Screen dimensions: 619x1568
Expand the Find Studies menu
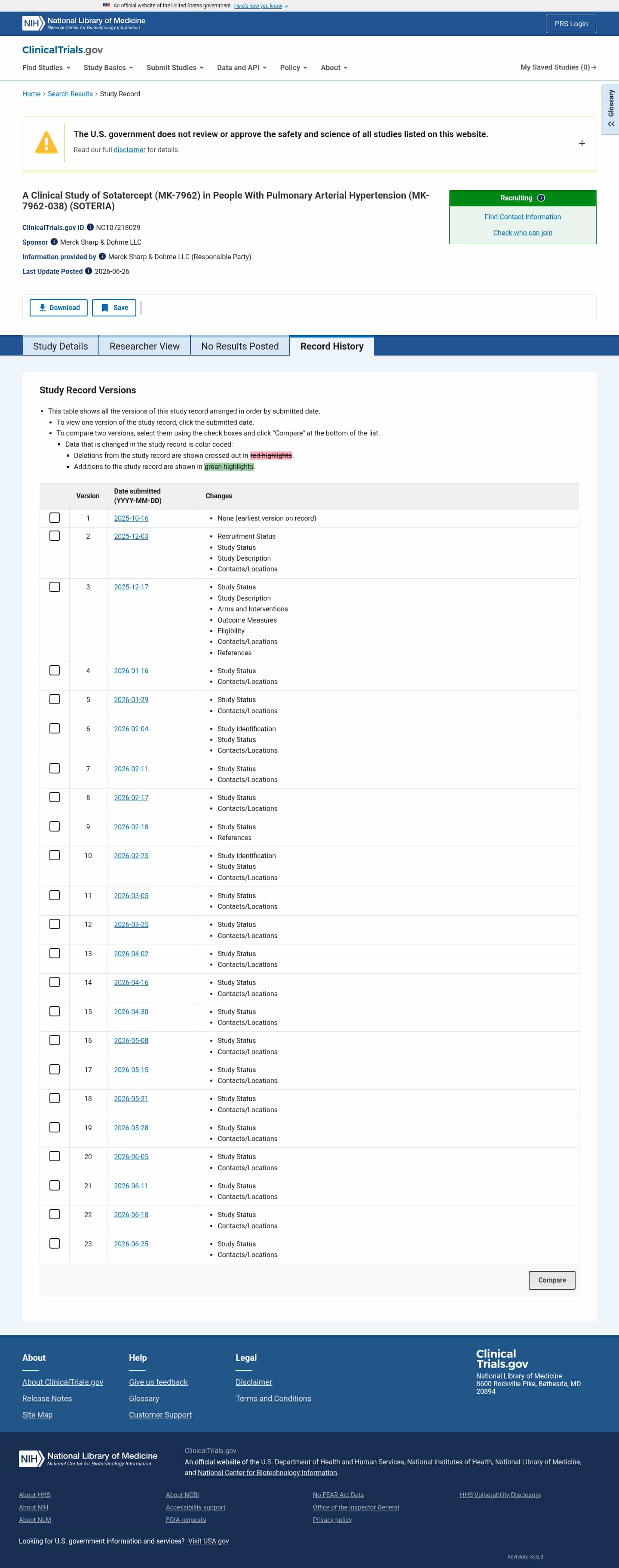(x=46, y=68)
